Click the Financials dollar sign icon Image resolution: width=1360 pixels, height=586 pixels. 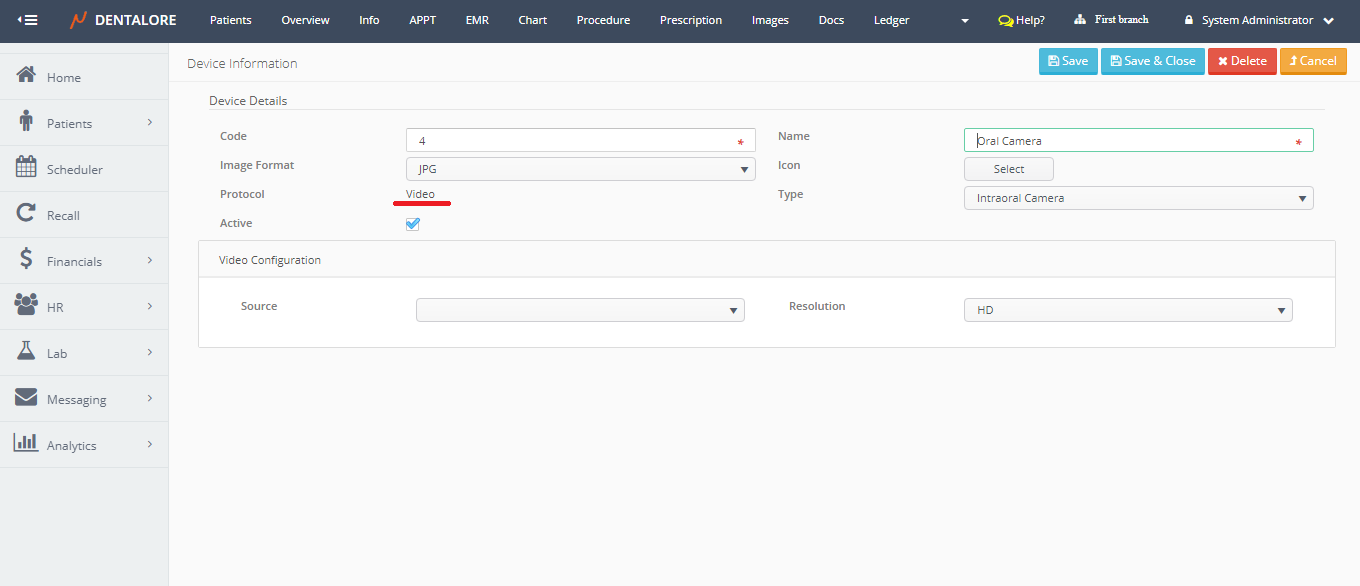(x=27, y=260)
